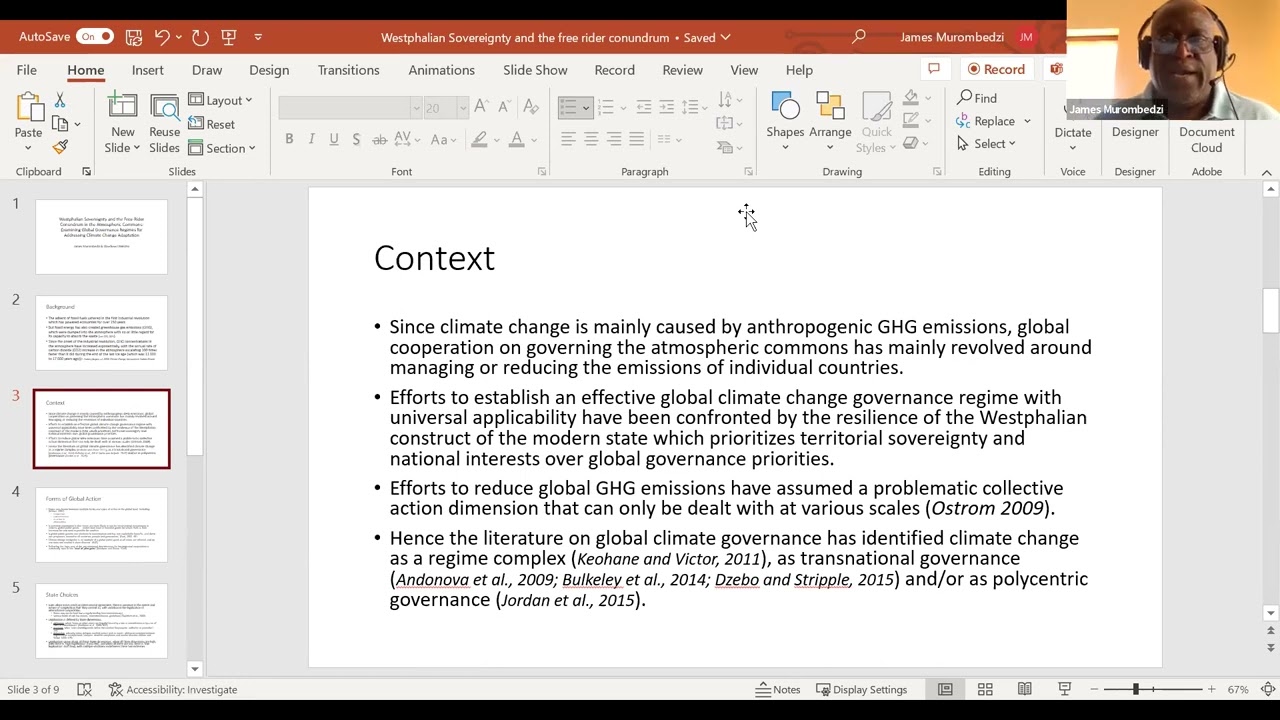1280x720 pixels.
Task: Toggle the AutoSave switch
Action: click(95, 37)
